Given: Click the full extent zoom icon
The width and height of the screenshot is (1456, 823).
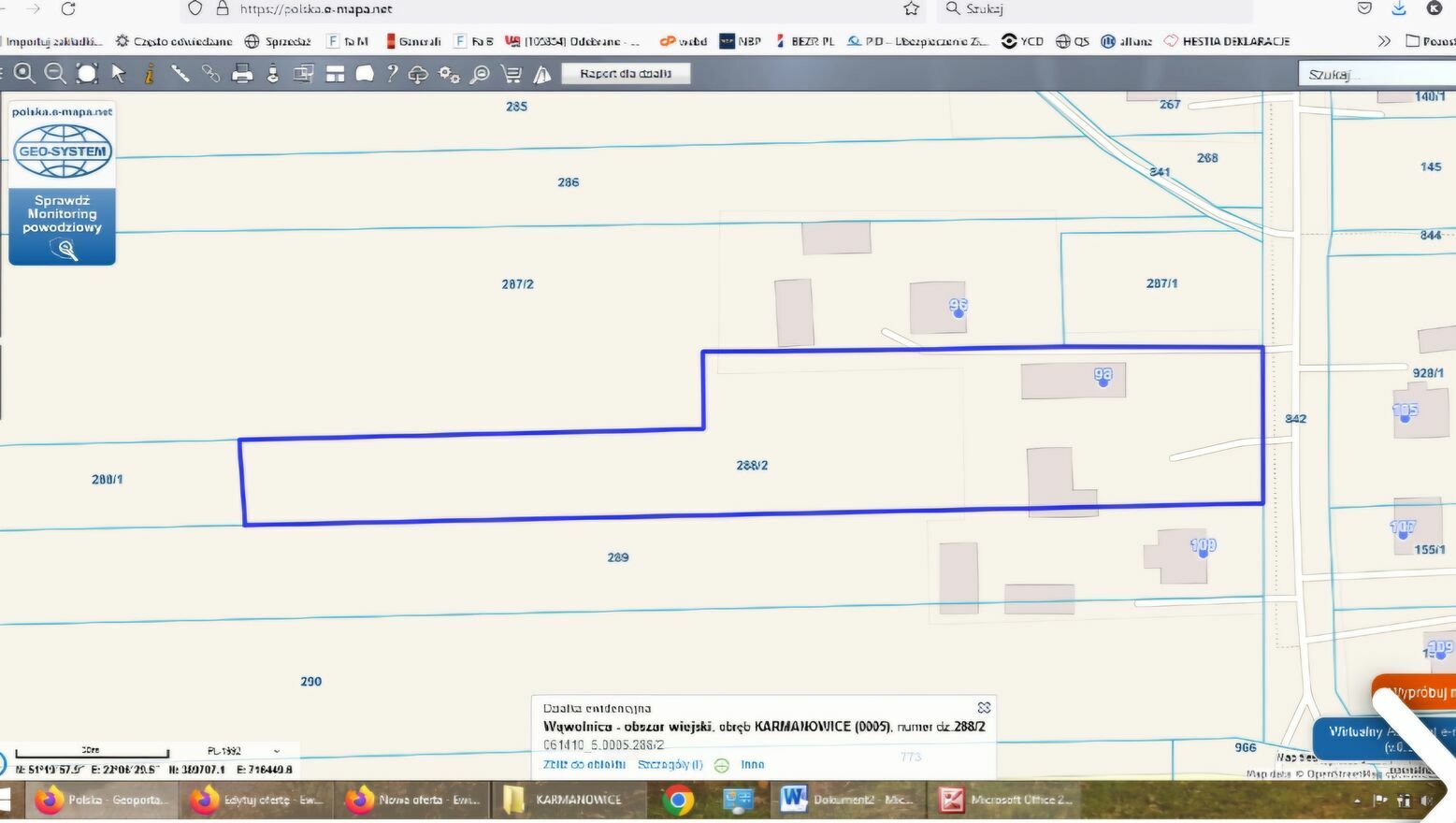Looking at the screenshot, I should (87, 74).
